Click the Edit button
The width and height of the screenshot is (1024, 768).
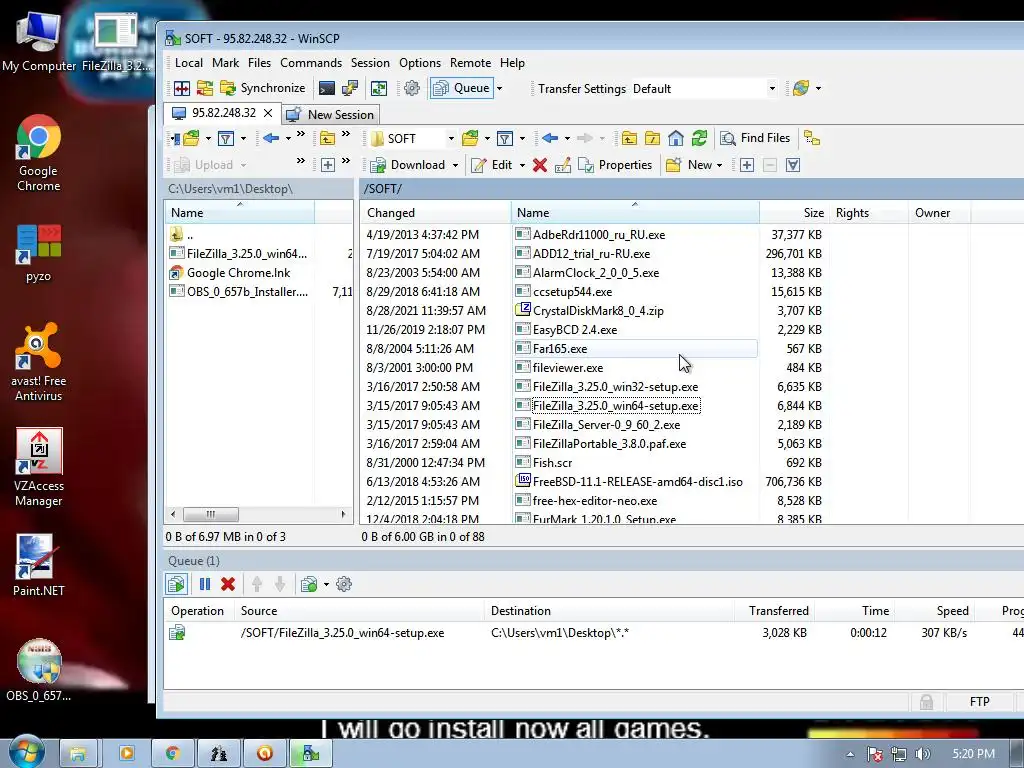click(x=492, y=165)
